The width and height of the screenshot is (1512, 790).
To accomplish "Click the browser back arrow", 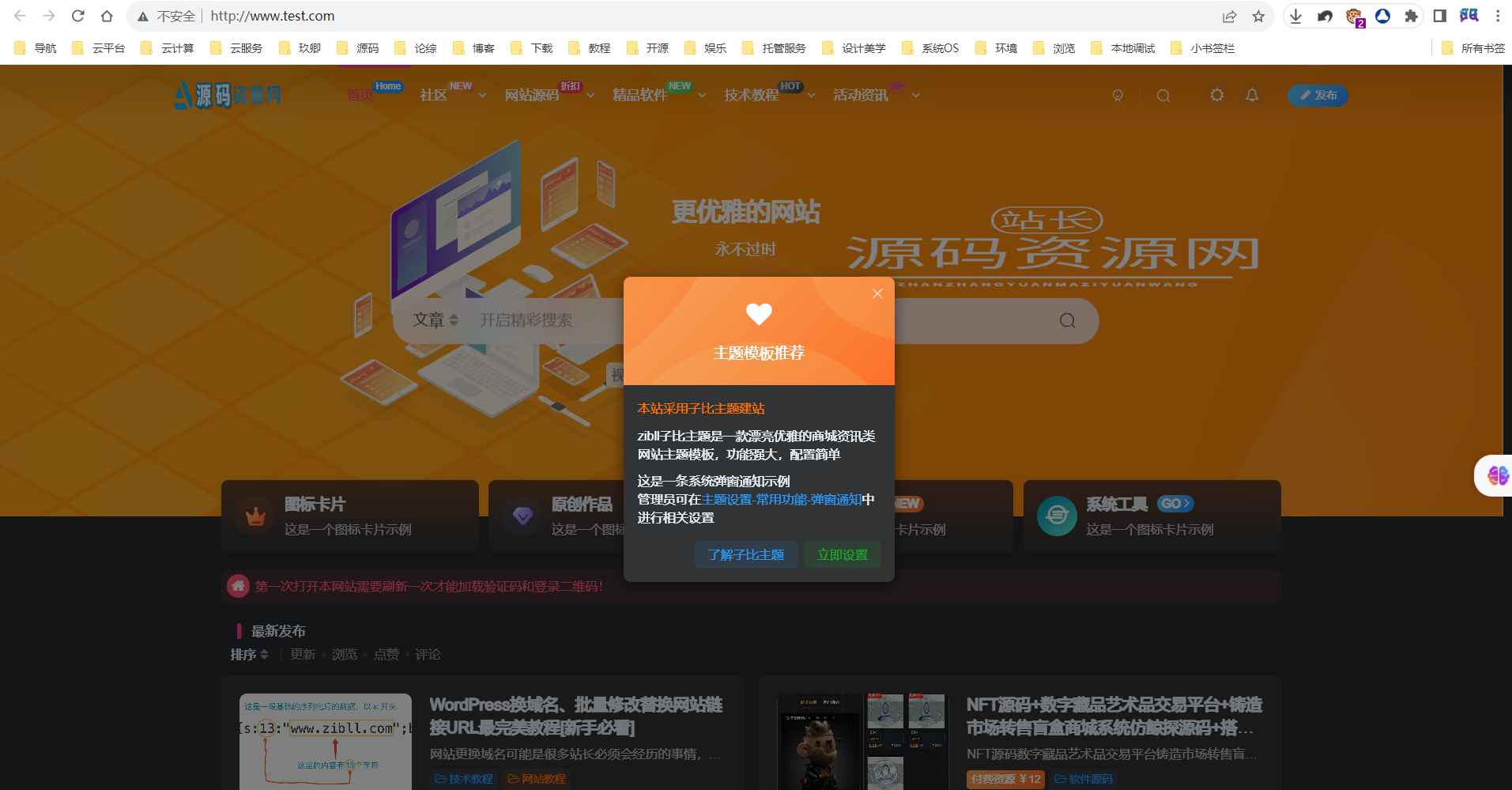I will pyautogui.click(x=20, y=16).
